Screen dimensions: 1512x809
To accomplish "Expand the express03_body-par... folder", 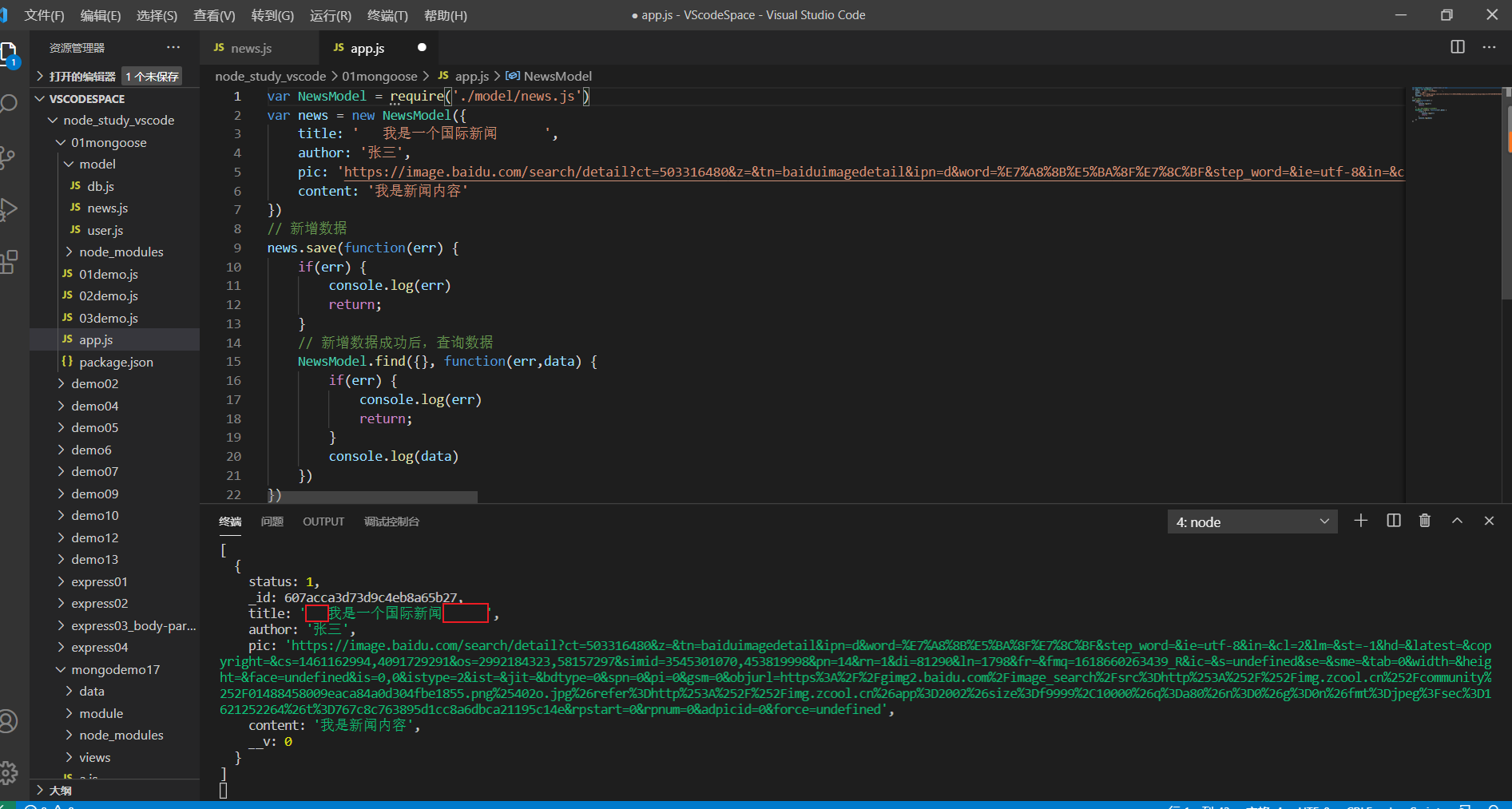I will (x=115, y=625).
